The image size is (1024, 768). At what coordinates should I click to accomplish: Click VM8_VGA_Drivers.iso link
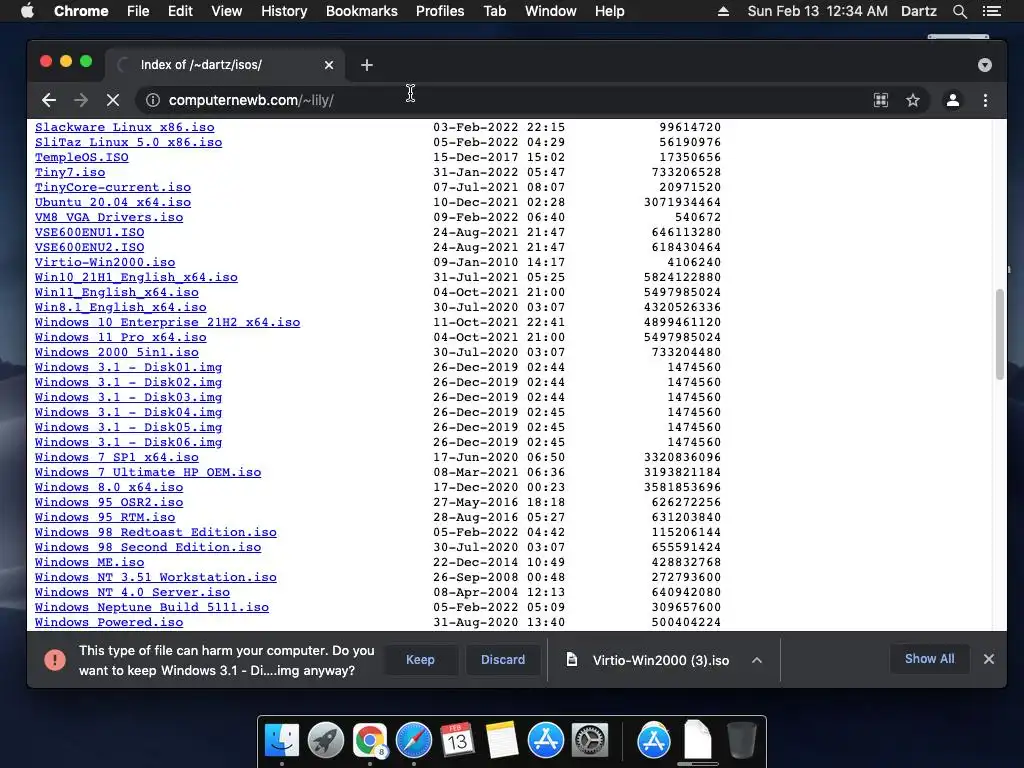tap(109, 217)
